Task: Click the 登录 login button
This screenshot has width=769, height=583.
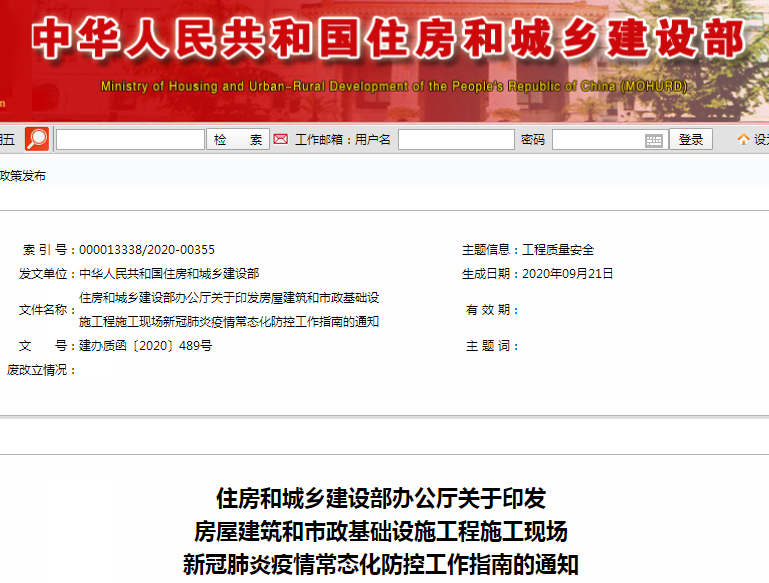Action: tap(691, 140)
